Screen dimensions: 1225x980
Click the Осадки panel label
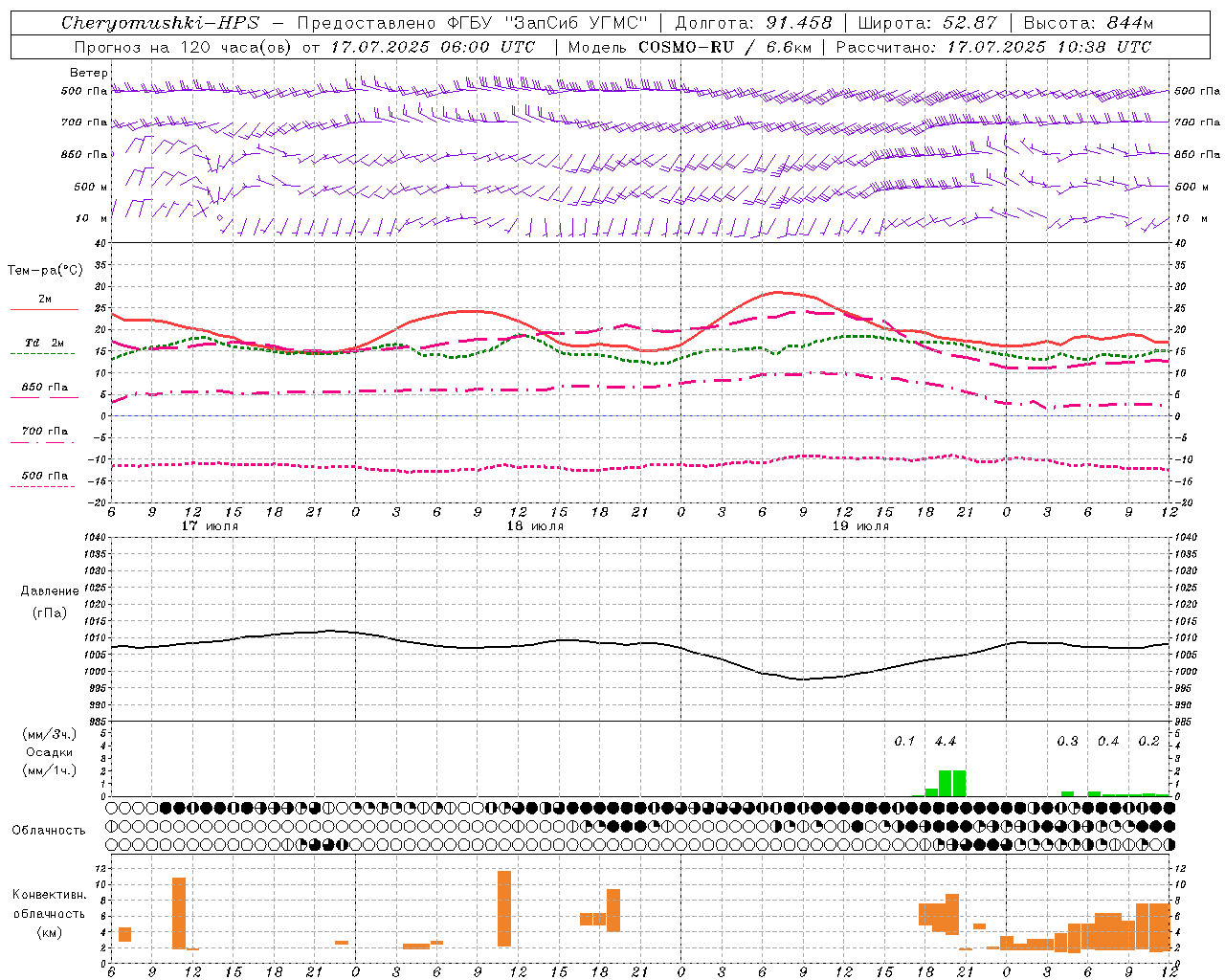[x=49, y=752]
